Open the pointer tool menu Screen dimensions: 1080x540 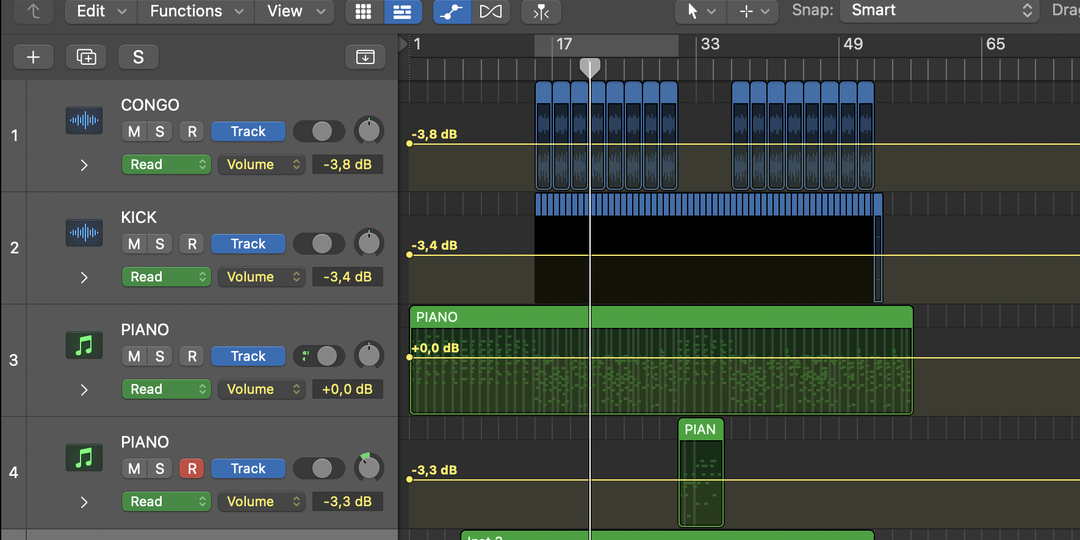[x=700, y=11]
